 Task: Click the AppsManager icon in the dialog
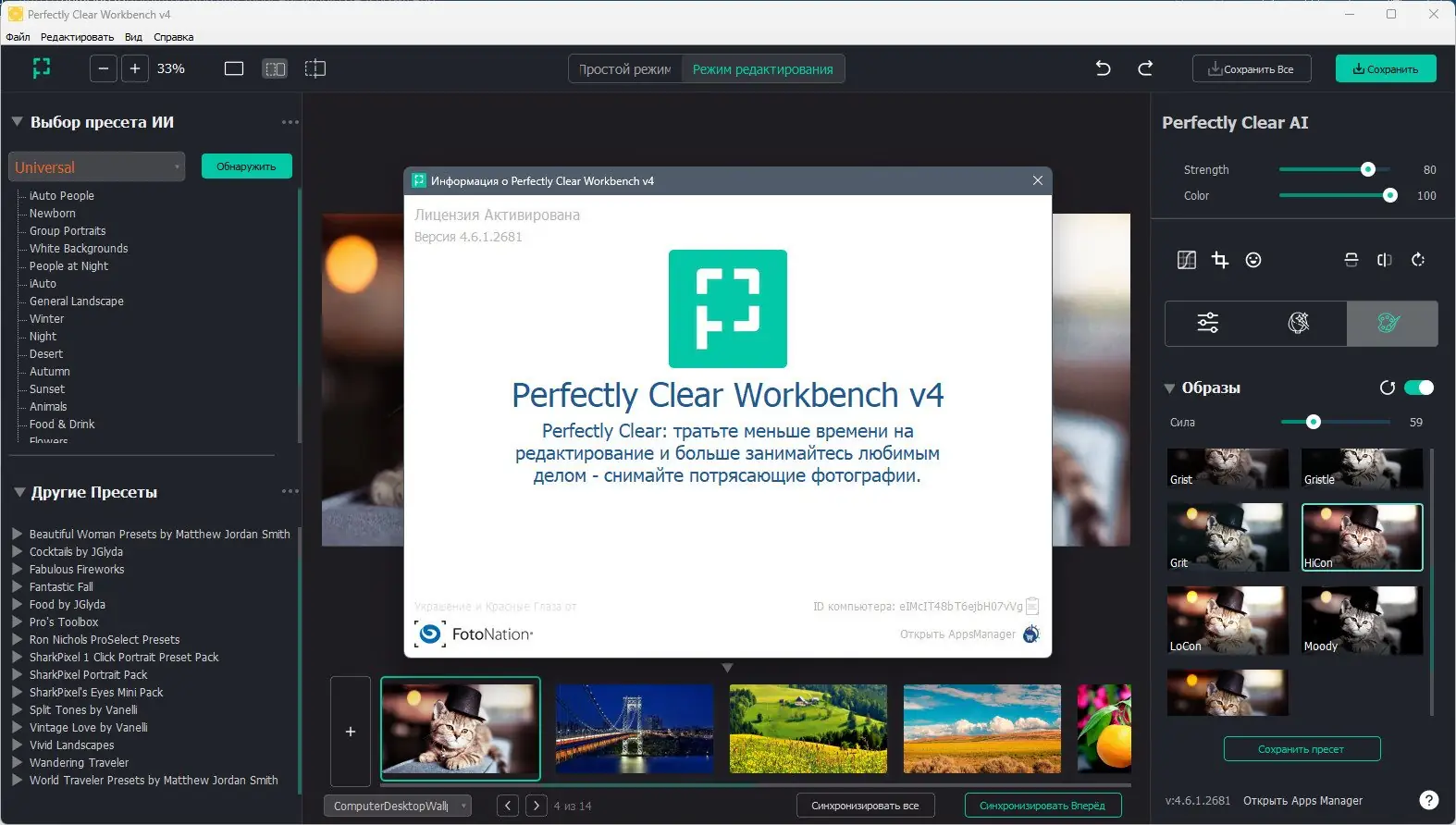pyautogui.click(x=1030, y=634)
